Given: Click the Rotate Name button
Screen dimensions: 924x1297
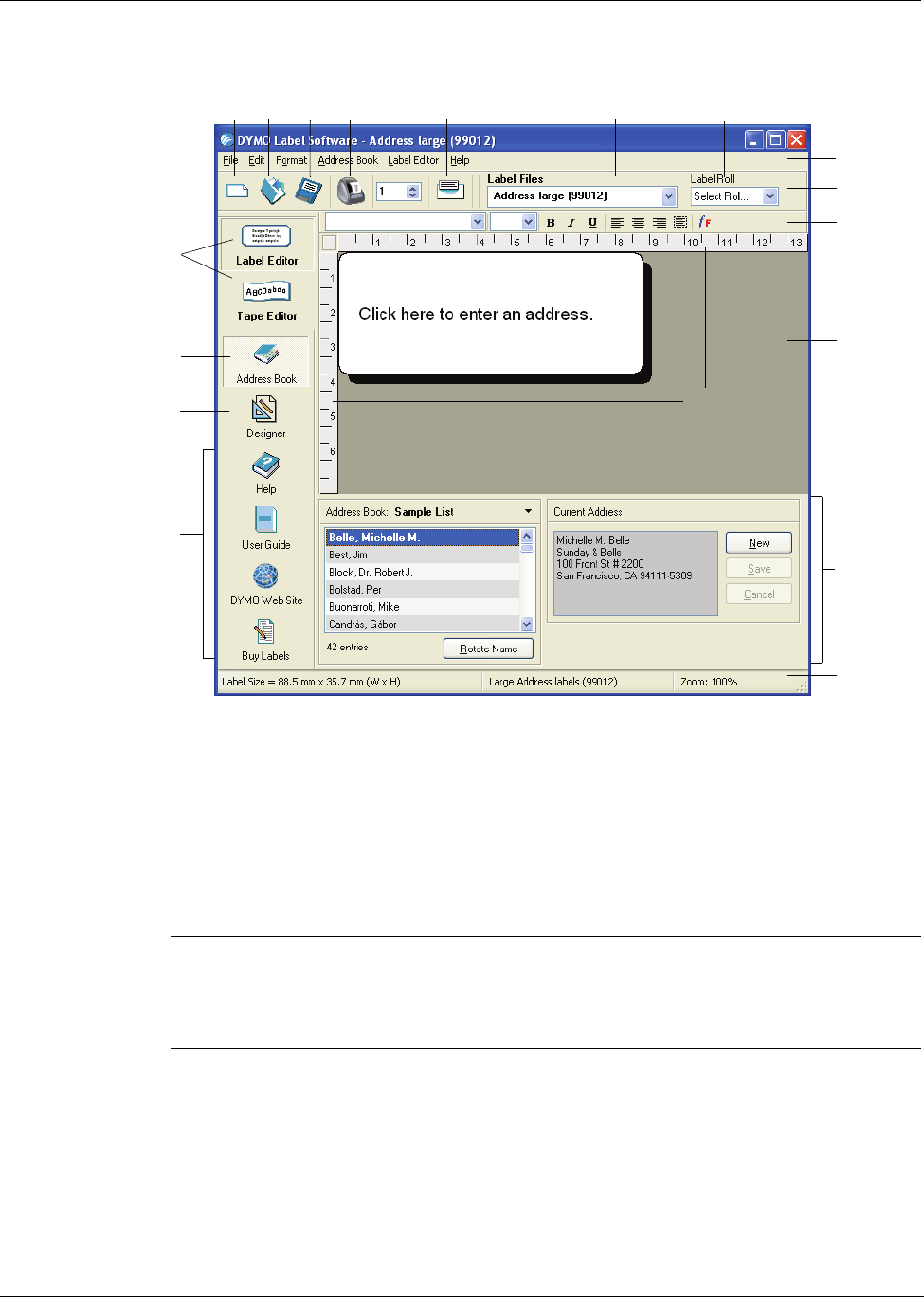Looking at the screenshot, I should 488,648.
